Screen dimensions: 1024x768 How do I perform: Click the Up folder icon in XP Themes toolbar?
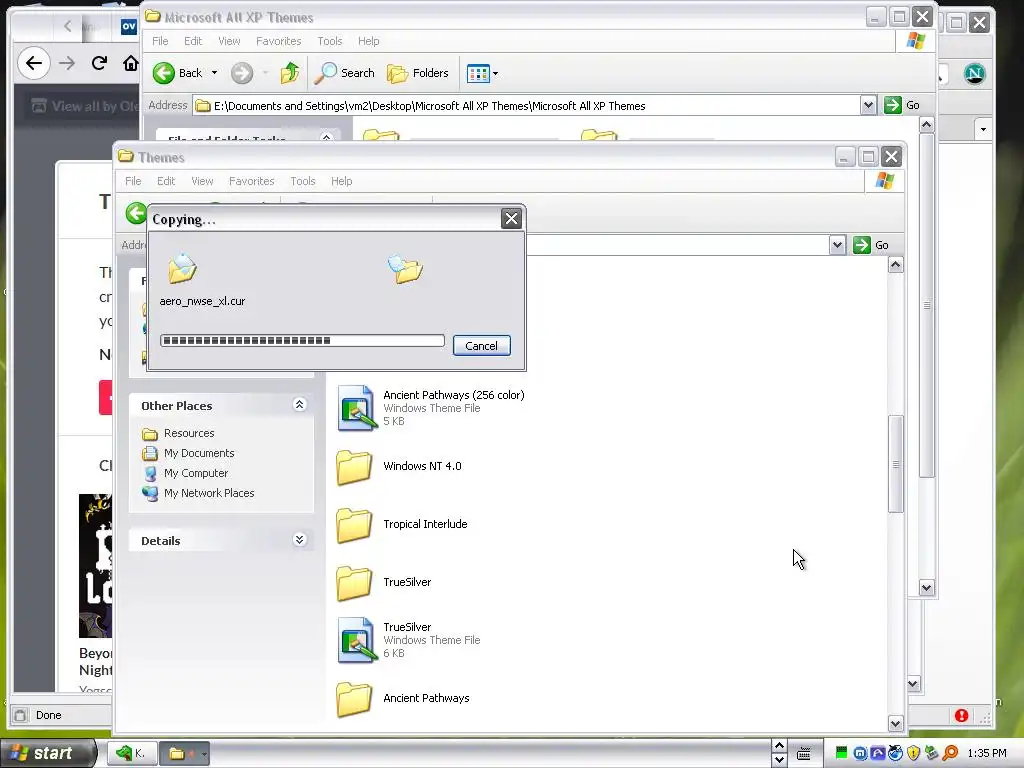pyautogui.click(x=289, y=73)
